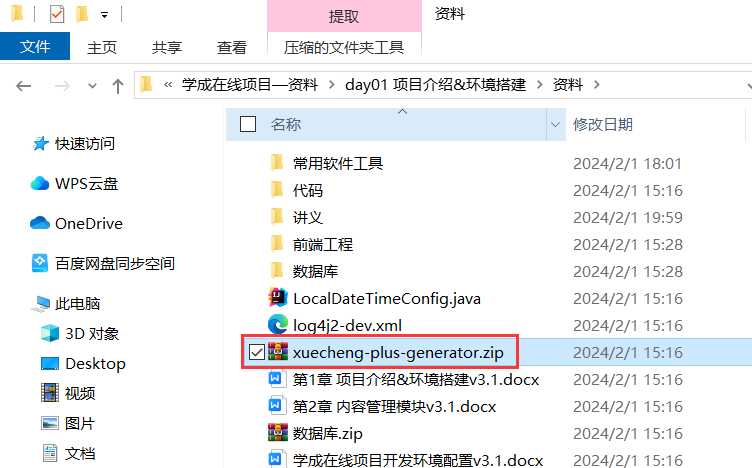This screenshot has width=752, height=468.
Task: Go up one folder level arrow
Action: [x=118, y=86]
